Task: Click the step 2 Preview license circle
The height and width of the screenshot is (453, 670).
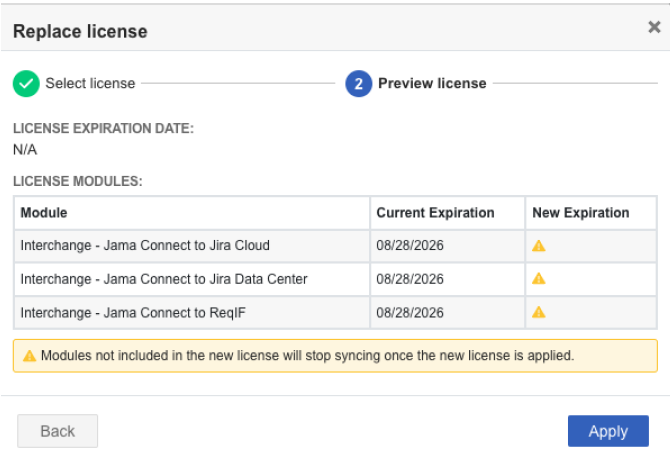Action: (359, 83)
